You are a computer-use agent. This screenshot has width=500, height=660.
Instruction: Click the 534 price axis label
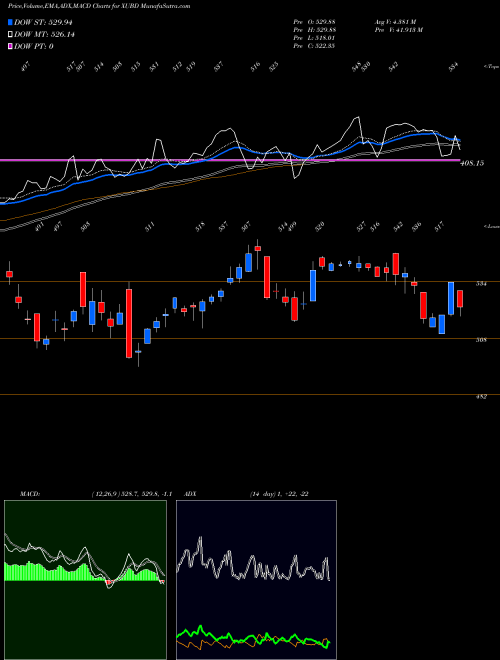click(x=481, y=284)
